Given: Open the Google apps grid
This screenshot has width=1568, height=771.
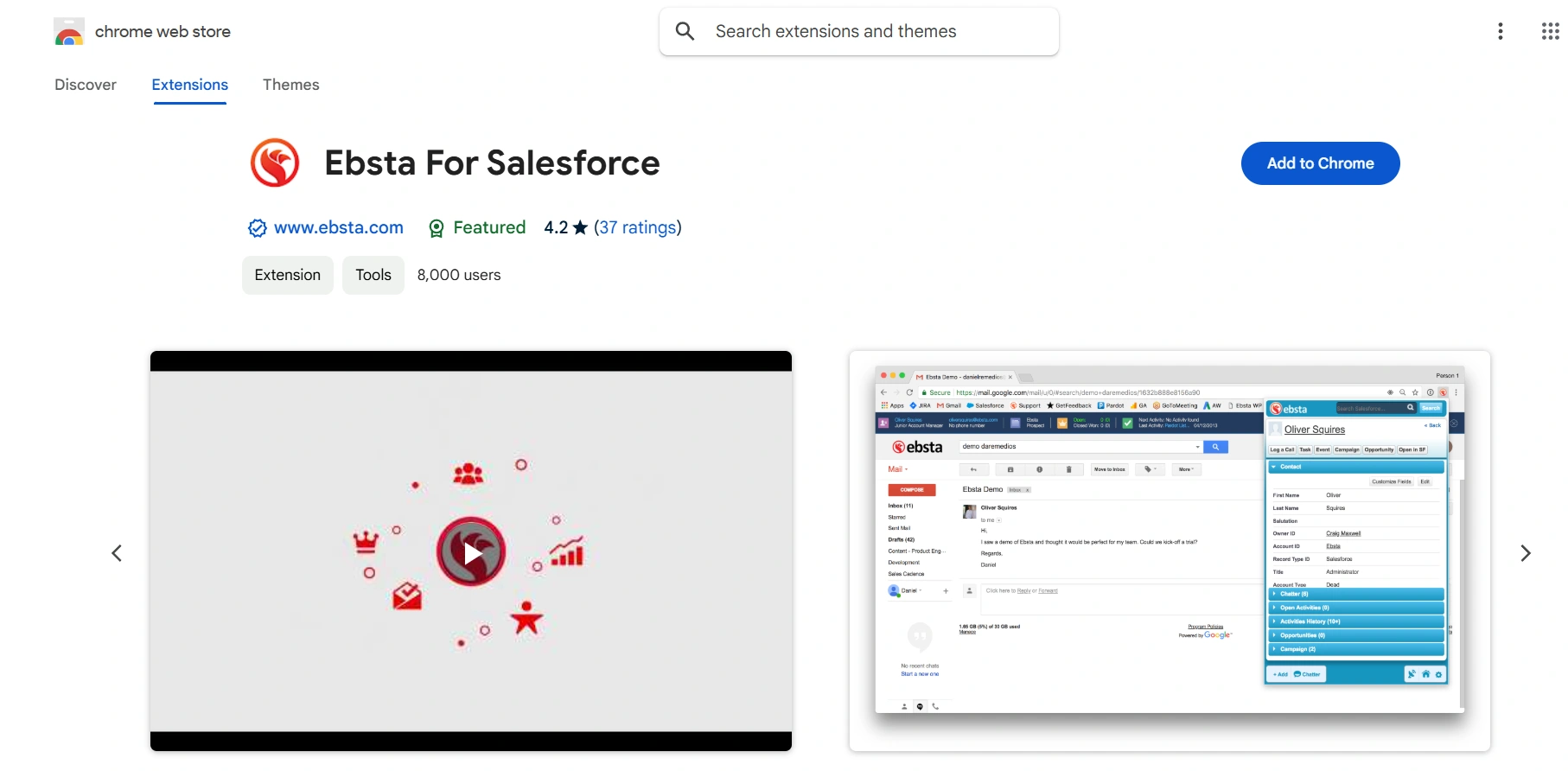Looking at the screenshot, I should [1550, 31].
